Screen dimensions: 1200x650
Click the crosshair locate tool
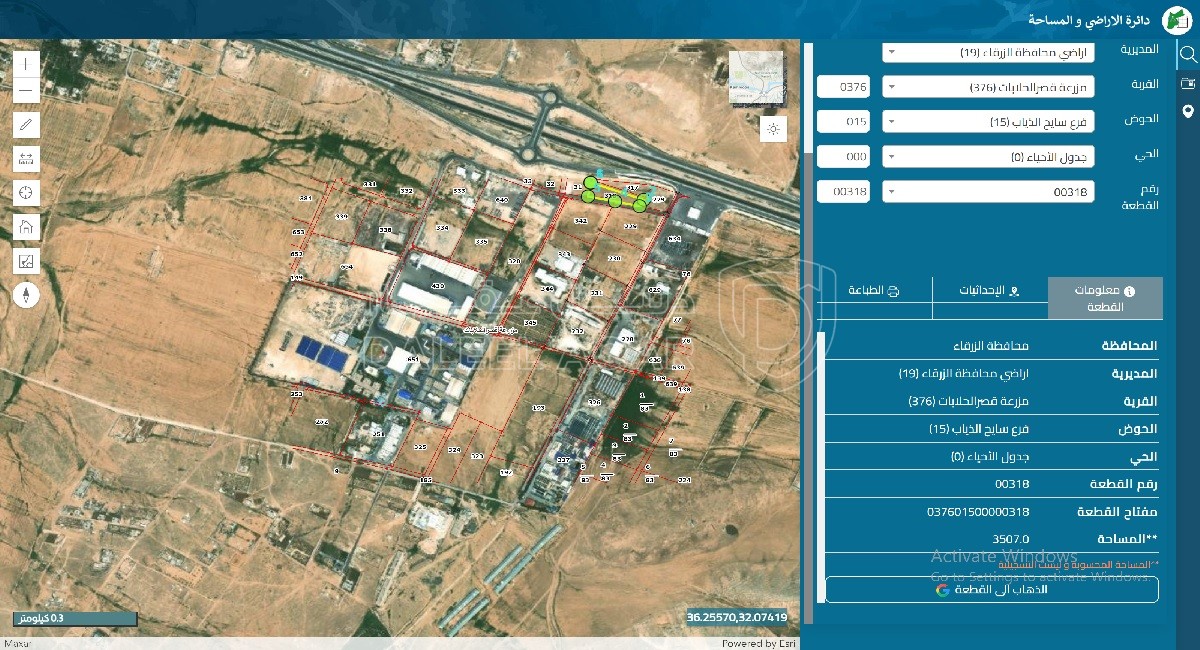pyautogui.click(x=26, y=192)
